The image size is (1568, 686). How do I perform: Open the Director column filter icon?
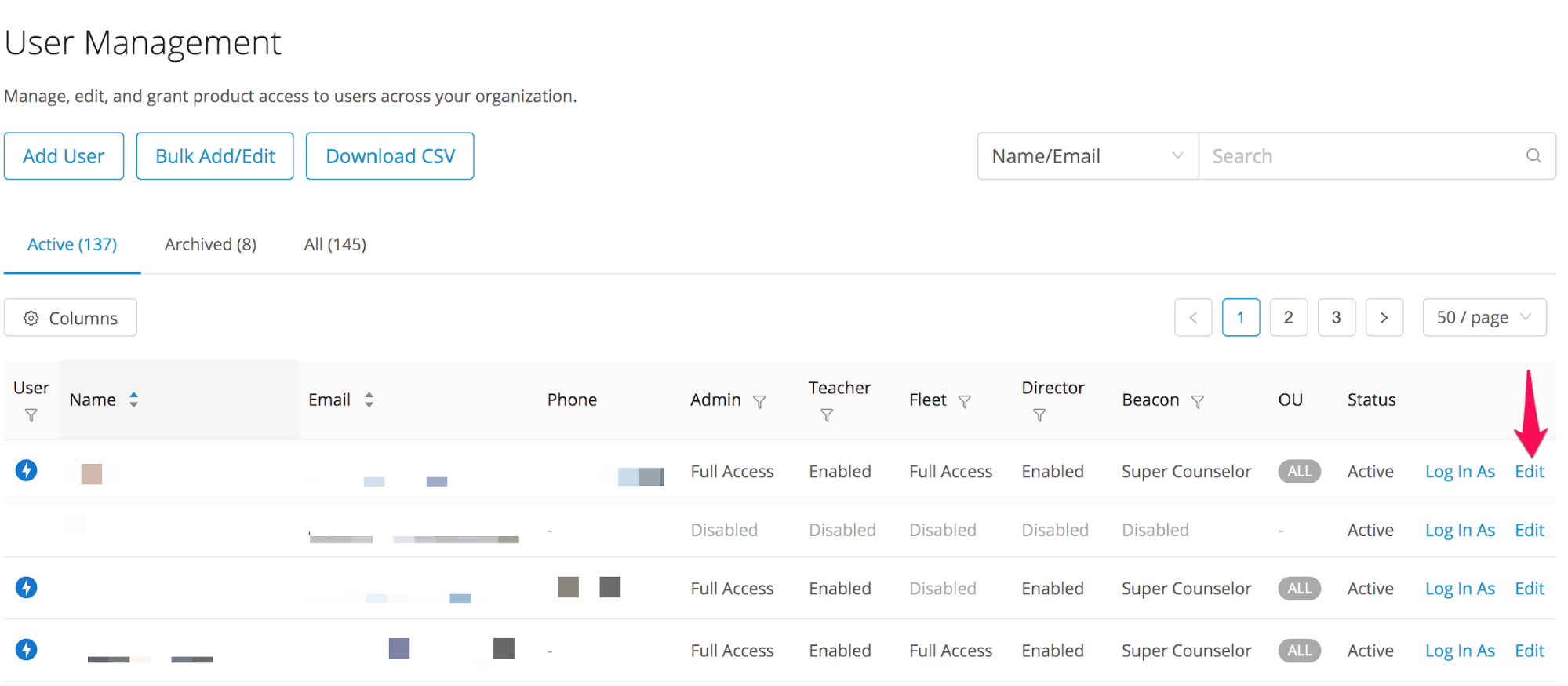pos(1039,415)
